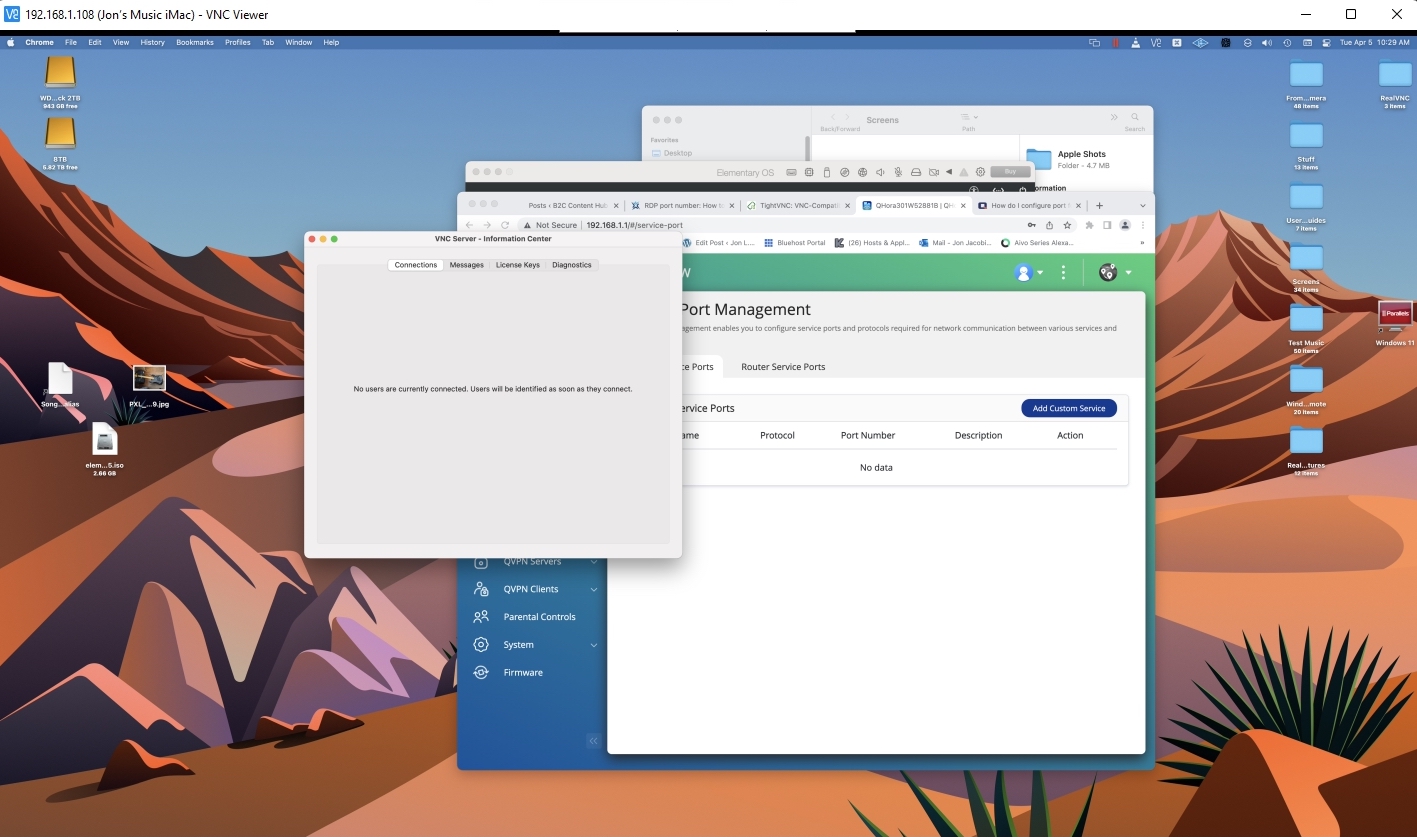Click the keyboard icon in Elementary OS toolbar
1417x837 pixels.
click(791, 172)
